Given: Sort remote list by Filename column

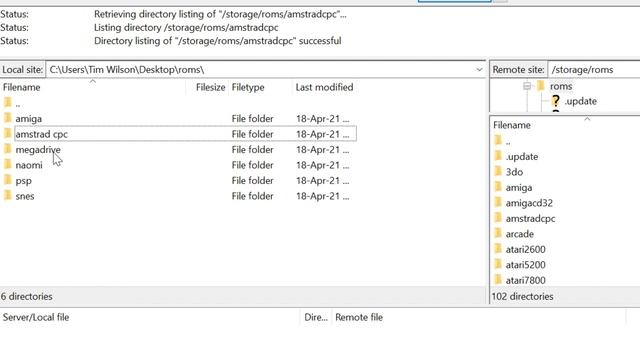Looking at the screenshot, I should coord(512,125).
